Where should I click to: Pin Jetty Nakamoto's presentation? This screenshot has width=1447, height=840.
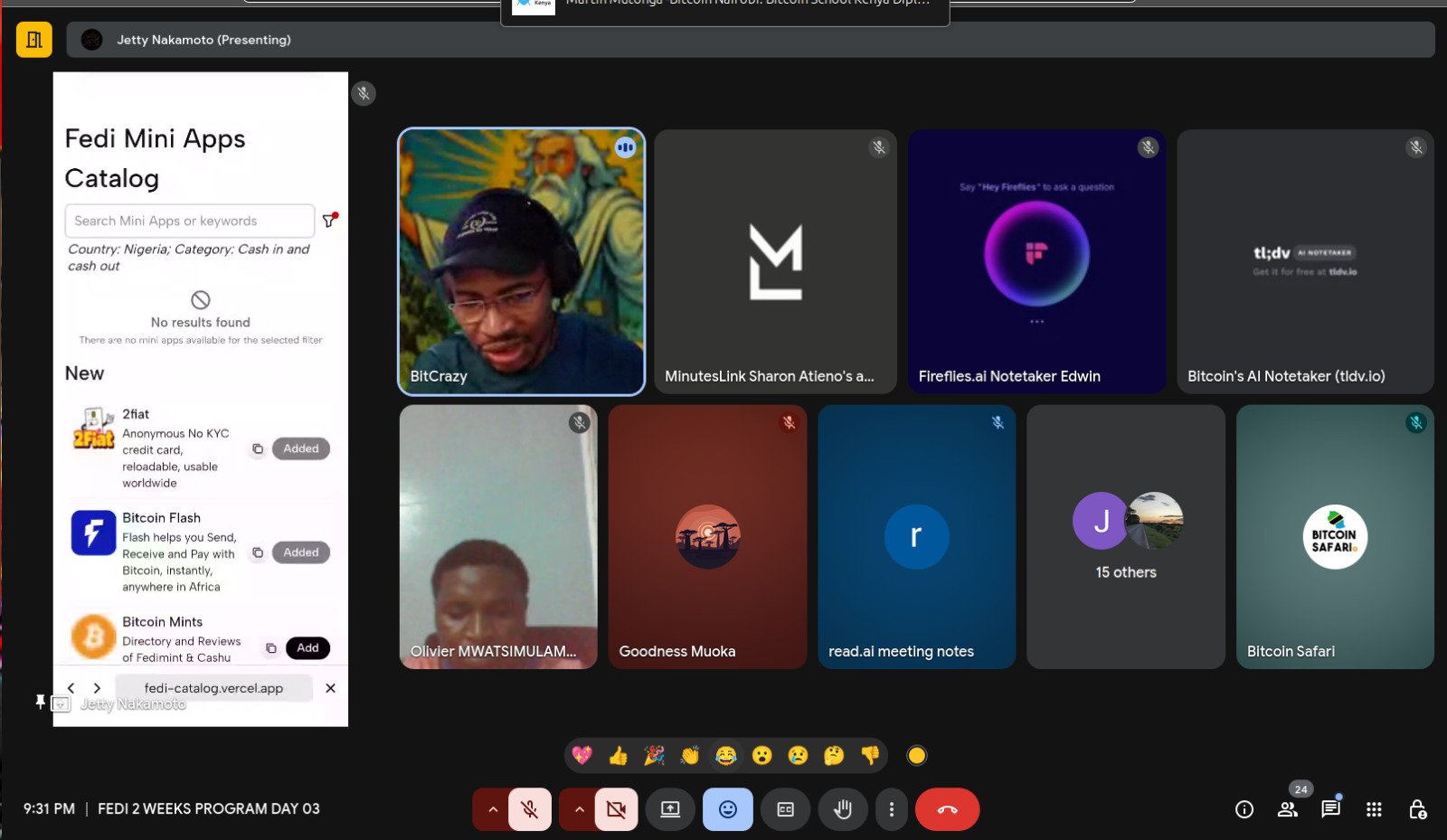[40, 702]
